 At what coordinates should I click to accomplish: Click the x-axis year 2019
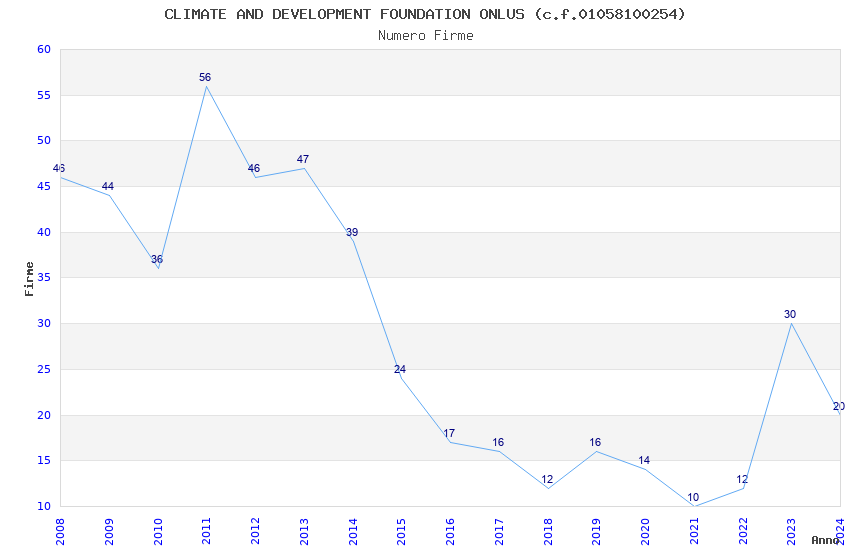point(596,531)
